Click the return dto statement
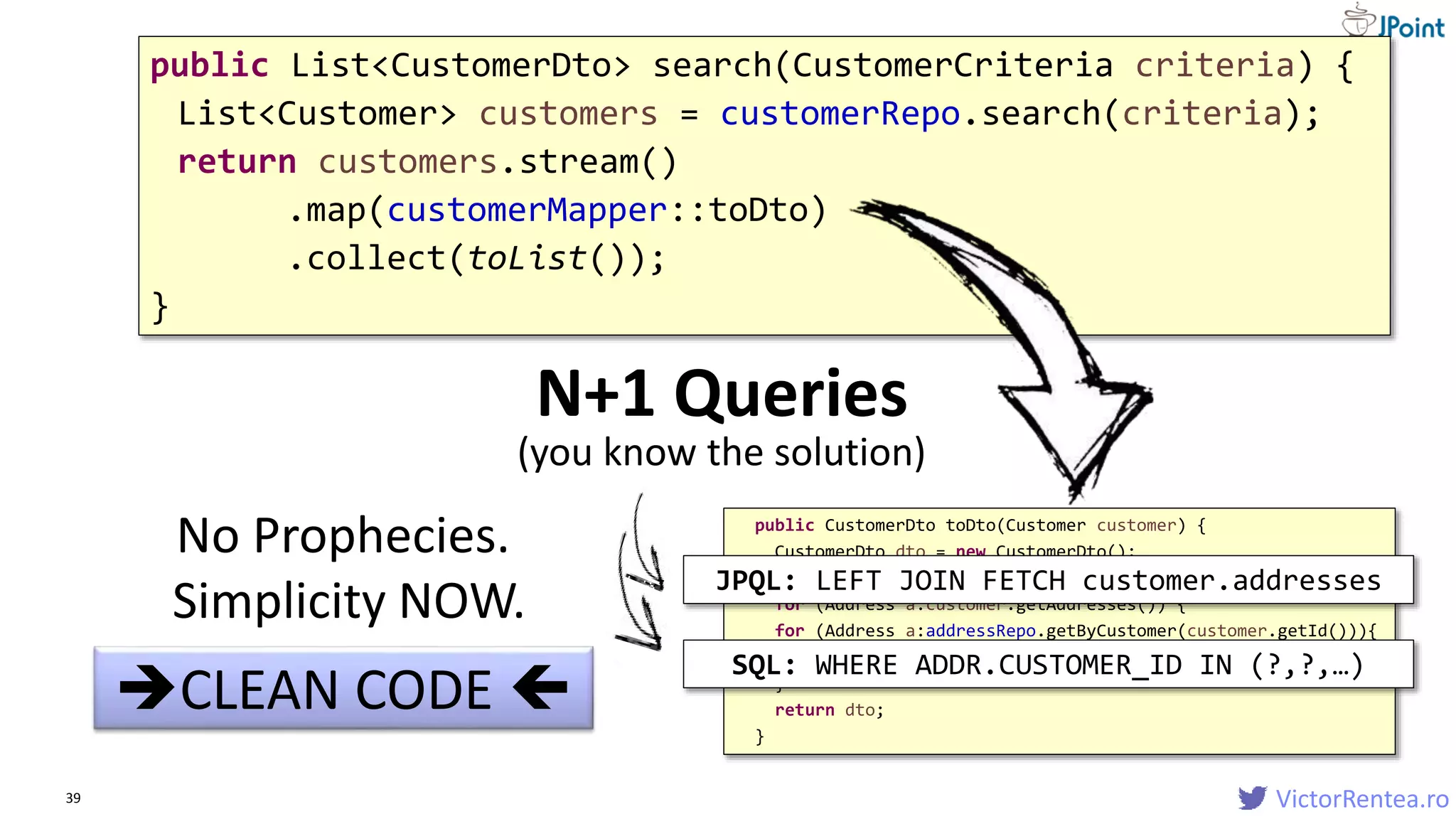 point(829,710)
